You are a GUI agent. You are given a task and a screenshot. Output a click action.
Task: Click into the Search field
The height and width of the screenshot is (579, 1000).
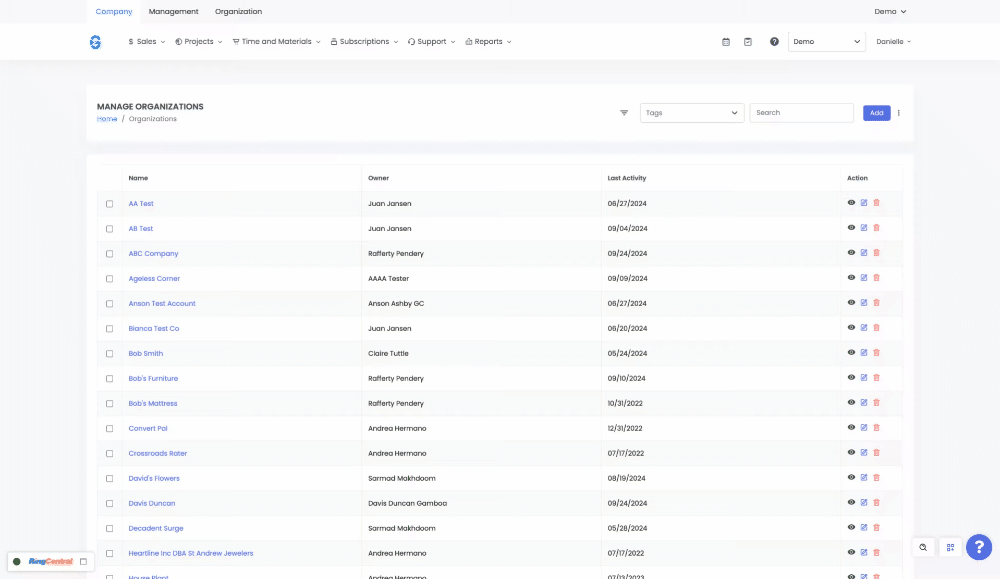pyautogui.click(x=801, y=113)
